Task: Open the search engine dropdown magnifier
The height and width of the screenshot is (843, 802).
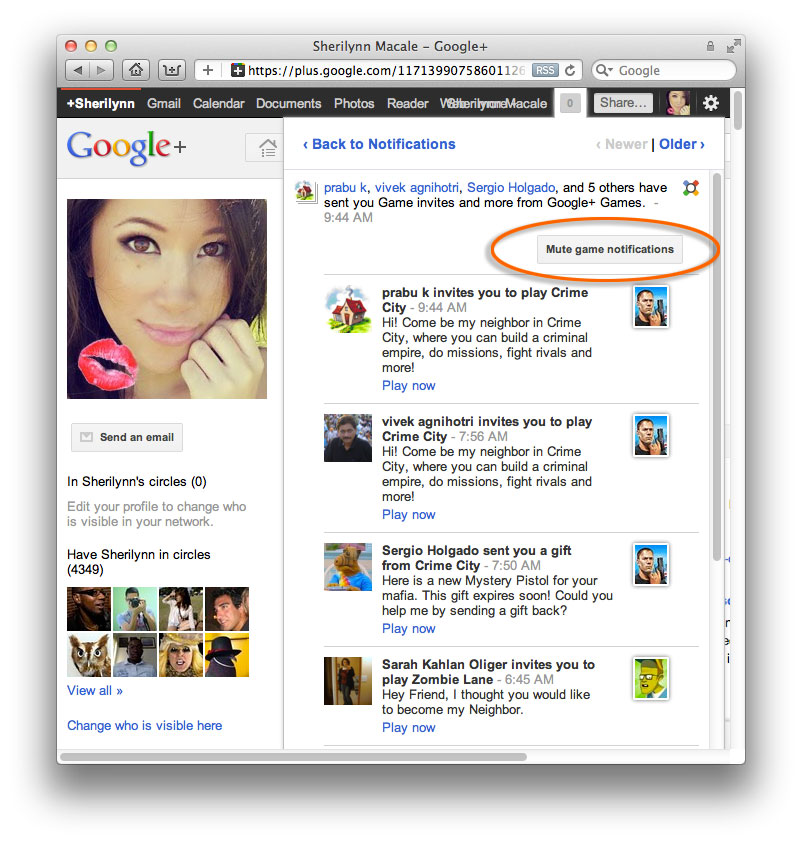Action: pyautogui.click(x=604, y=70)
